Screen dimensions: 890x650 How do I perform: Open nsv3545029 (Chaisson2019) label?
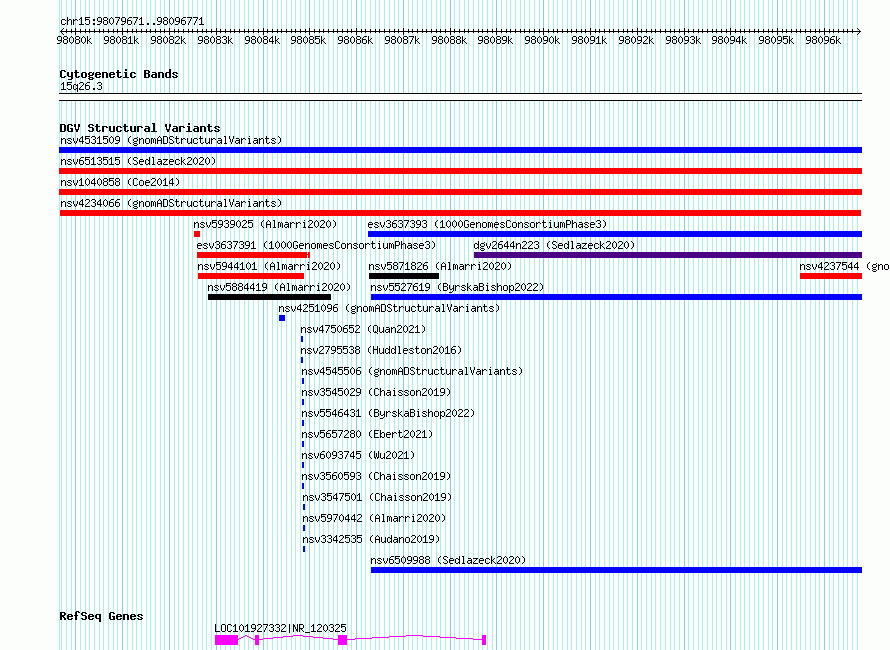(376, 392)
